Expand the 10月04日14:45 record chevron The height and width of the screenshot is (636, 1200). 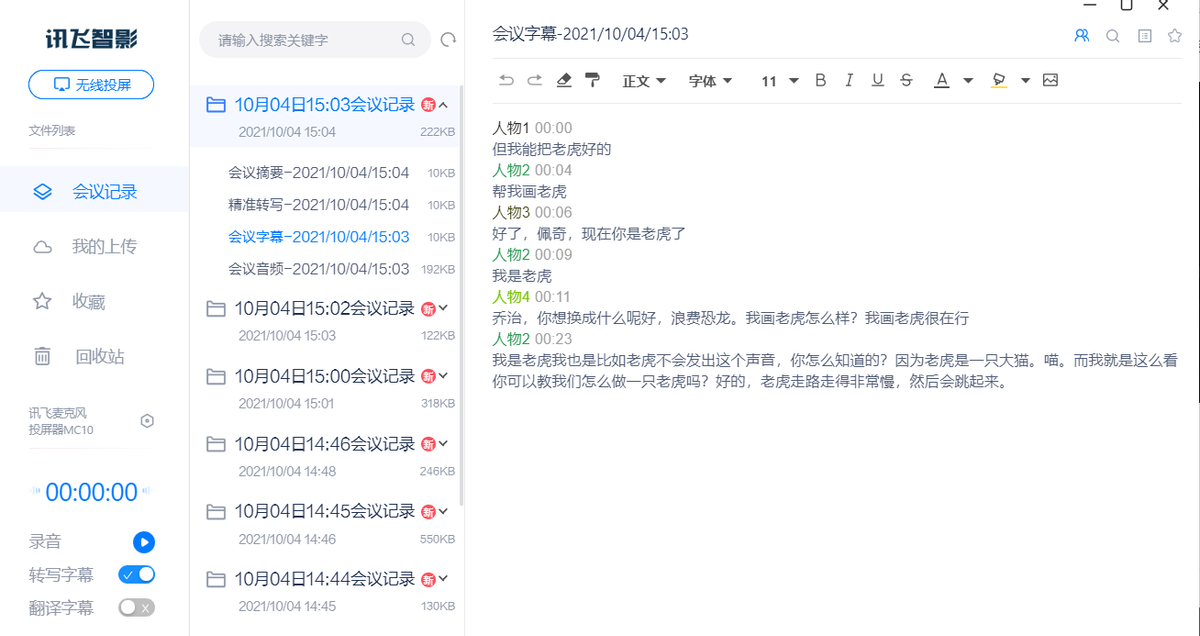[x=443, y=511]
